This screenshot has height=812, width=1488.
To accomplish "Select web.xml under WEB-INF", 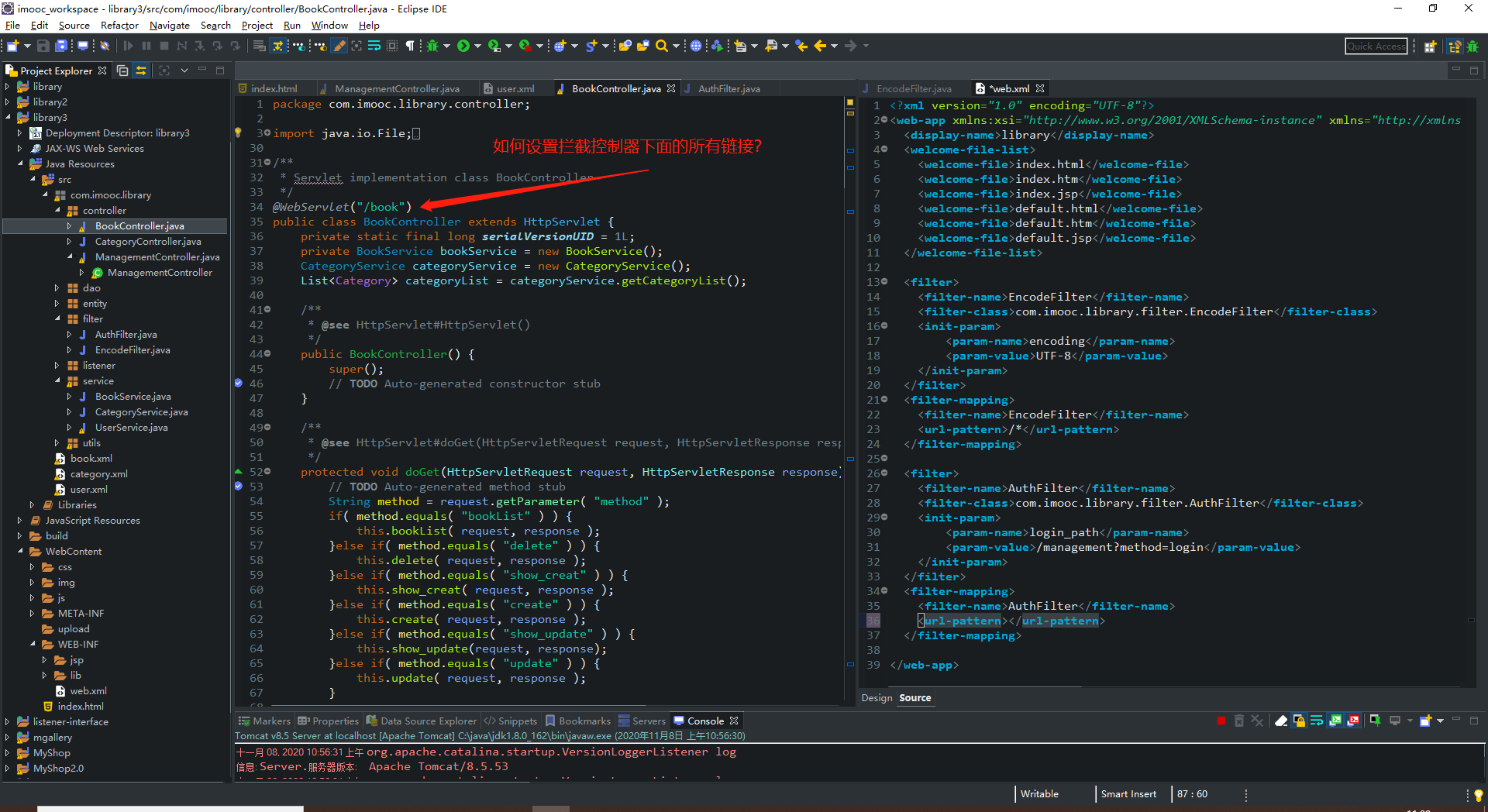I will (x=88, y=691).
